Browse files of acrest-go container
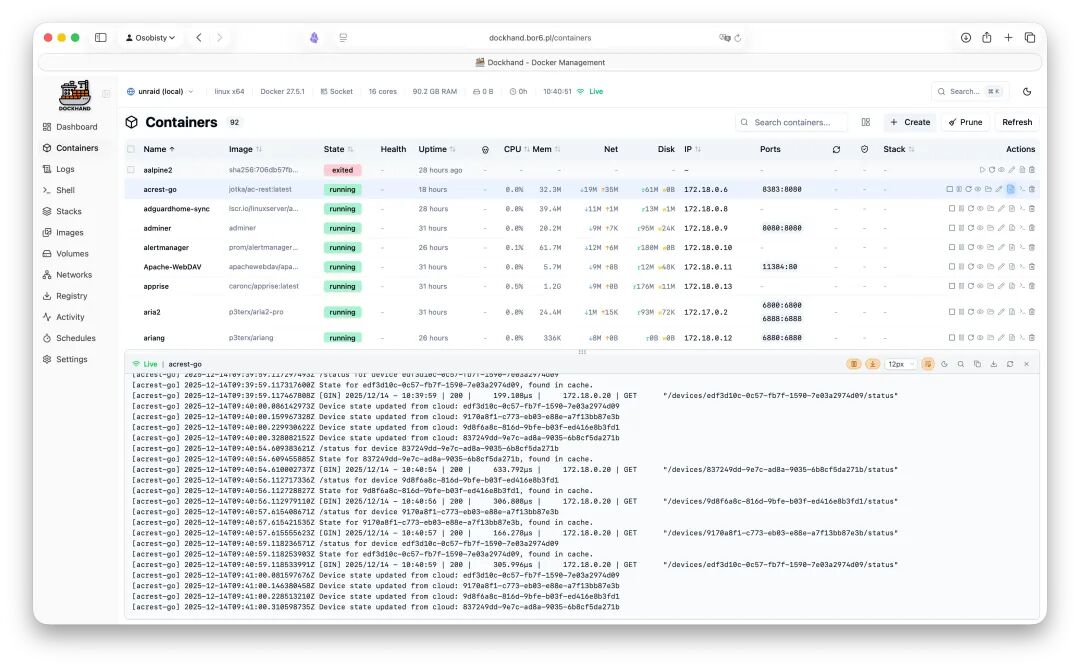Image resolution: width=1080 pixels, height=668 pixels. click(988, 189)
